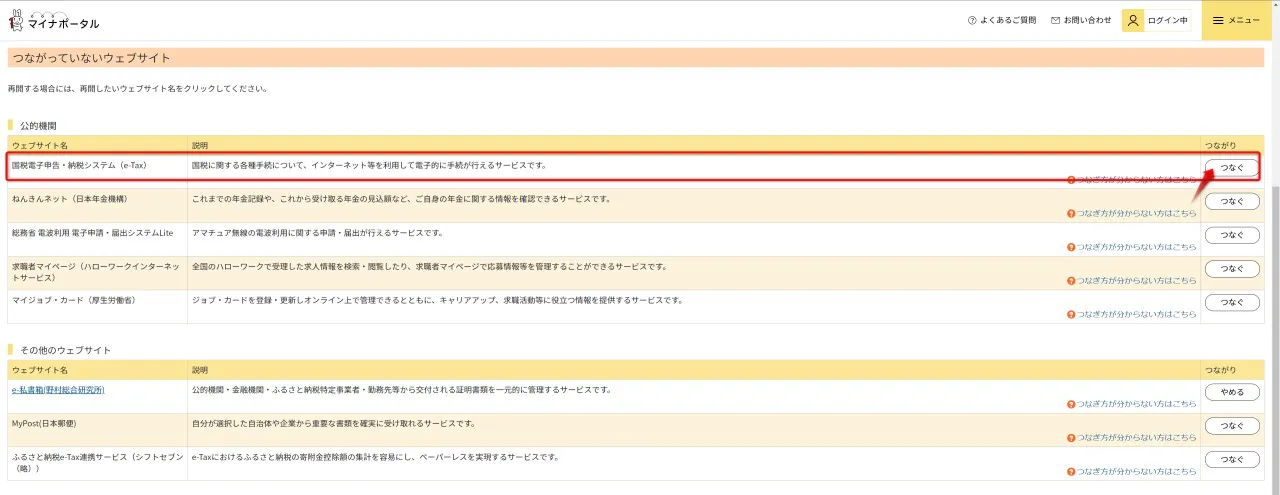Click the お問い合わせ envelope icon
The width and height of the screenshot is (1280, 495).
pos(1055,20)
